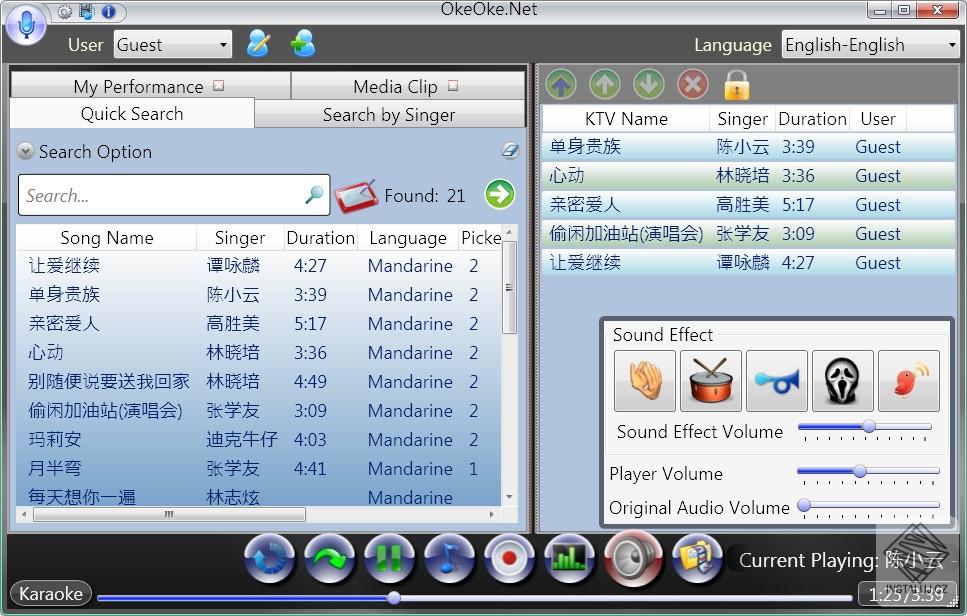Screen dimensions: 967x616
Task: Open the equalizer icon on the bottom toolbar
Action: 569,560
